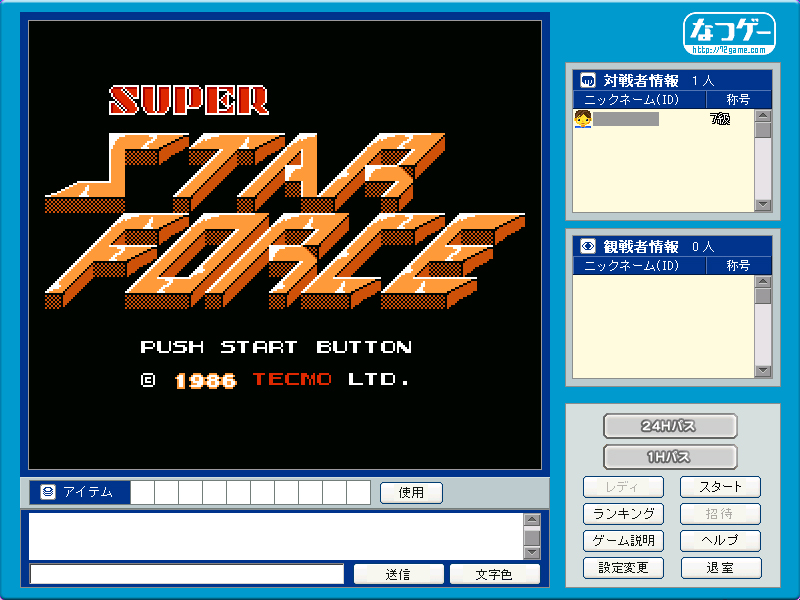This screenshot has width=800, height=600.
Task: Click 称号 column header in 観戦者情報
Action: 739,266
